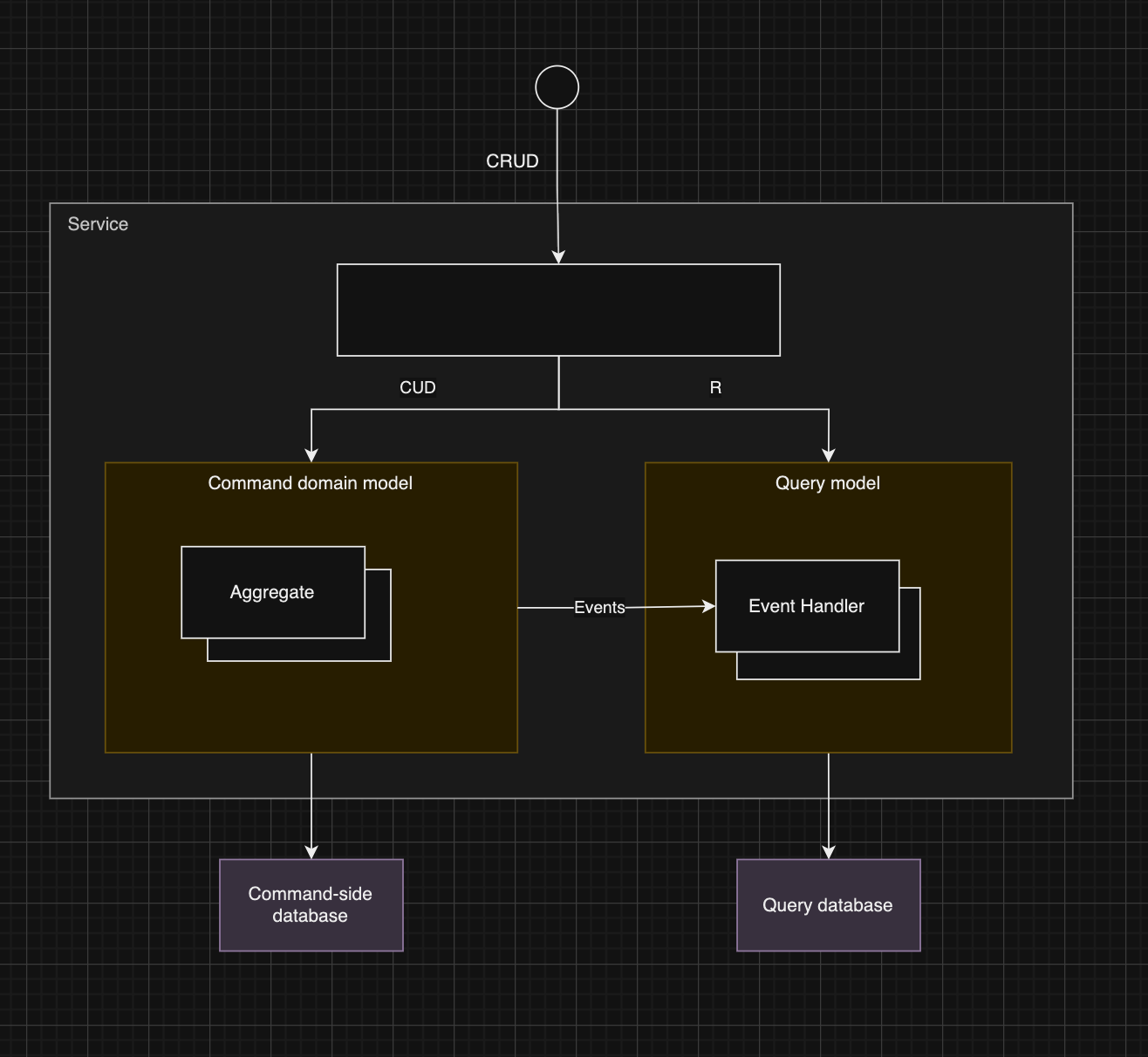Select the R branch label
Image resolution: width=1148 pixels, height=1057 pixels.
(x=715, y=388)
